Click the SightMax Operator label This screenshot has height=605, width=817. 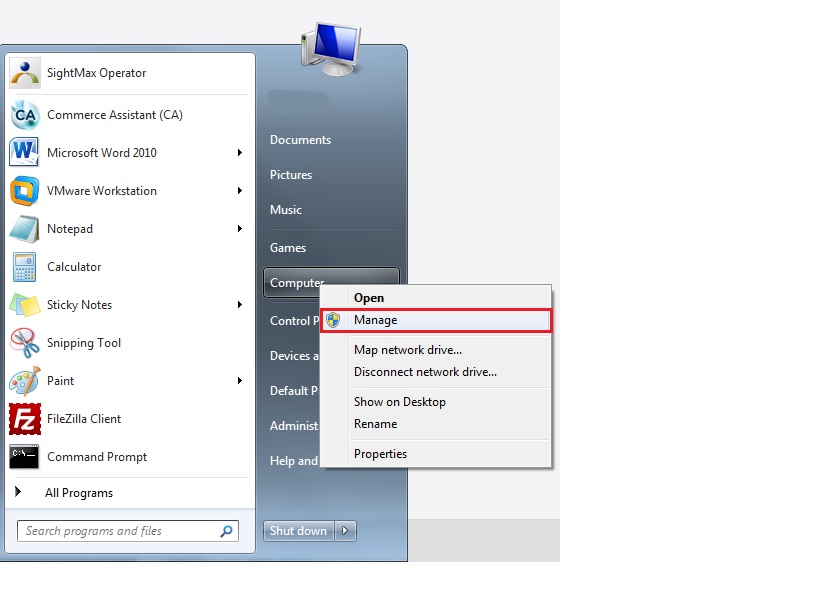[96, 73]
